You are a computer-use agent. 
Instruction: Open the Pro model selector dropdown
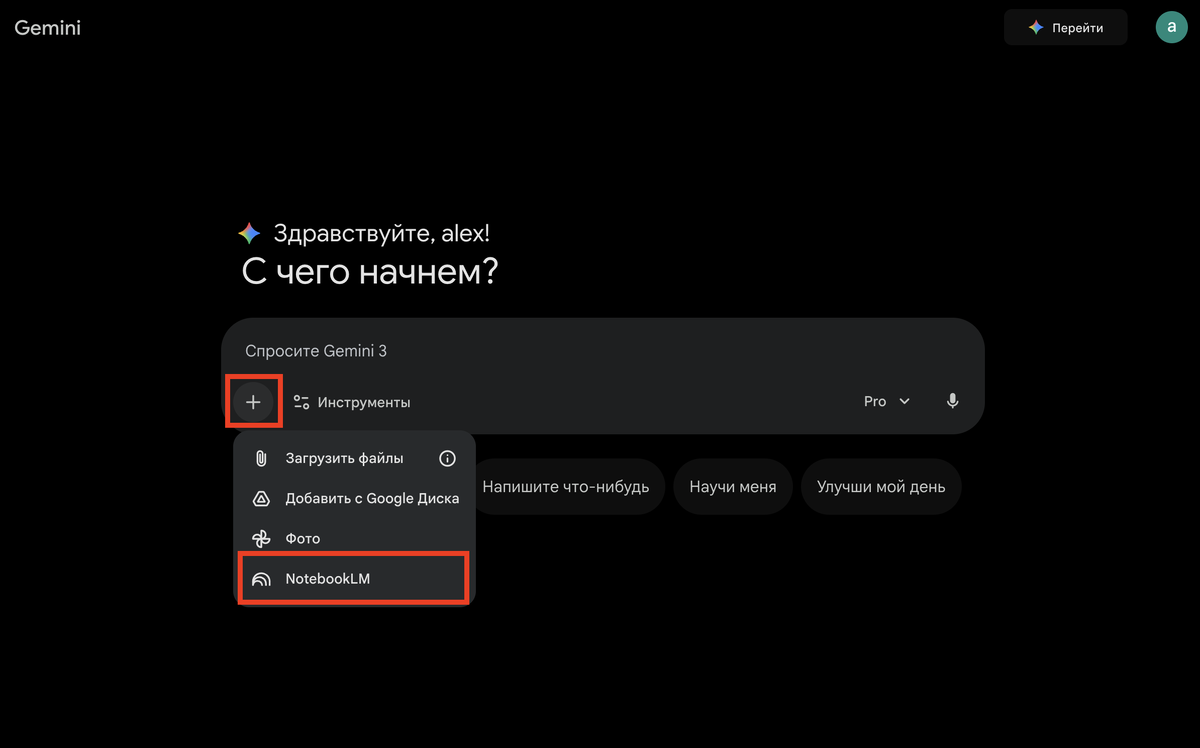coord(885,401)
